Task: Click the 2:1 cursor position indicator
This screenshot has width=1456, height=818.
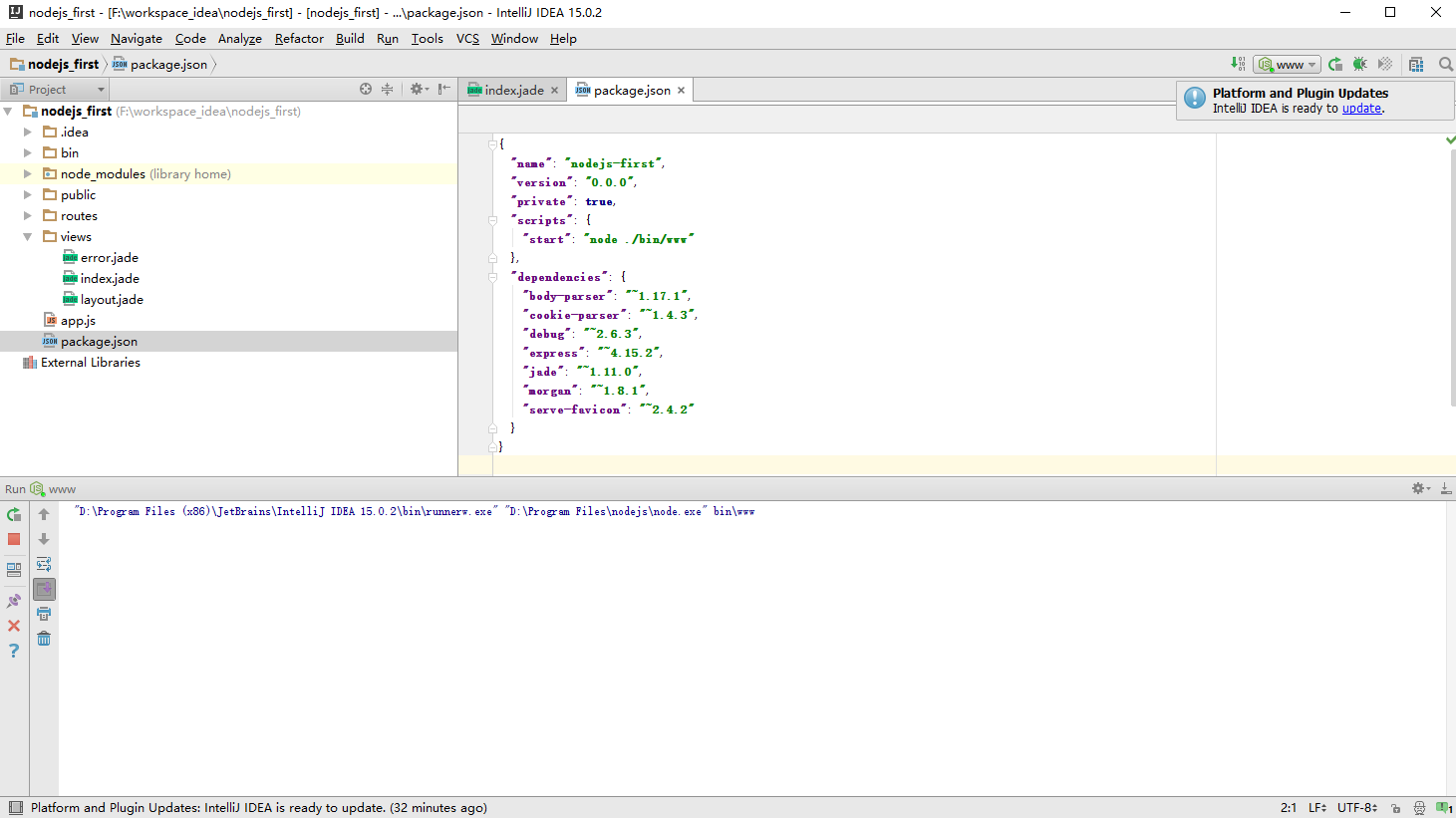Action: pos(1289,808)
